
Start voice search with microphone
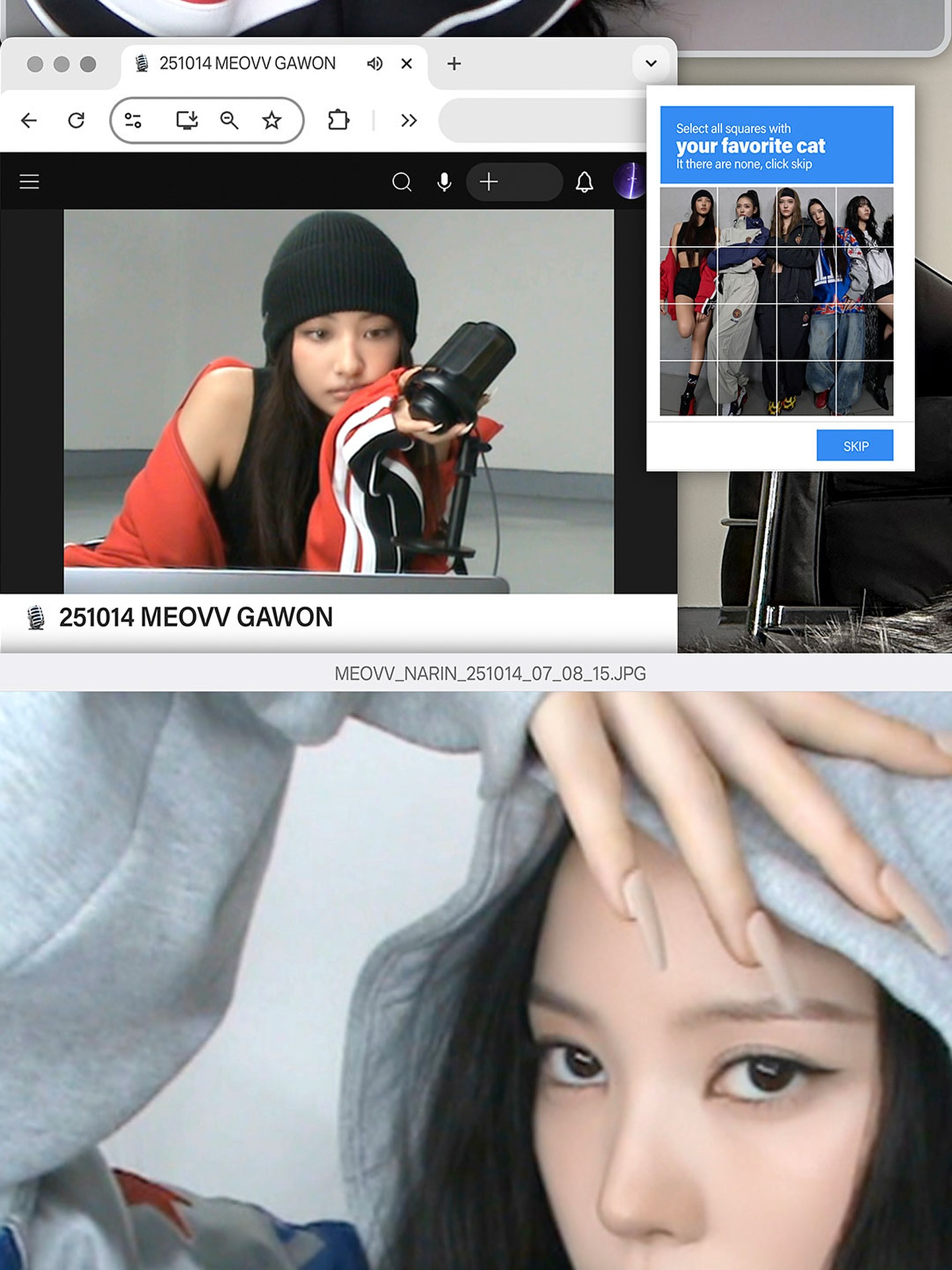tap(444, 182)
